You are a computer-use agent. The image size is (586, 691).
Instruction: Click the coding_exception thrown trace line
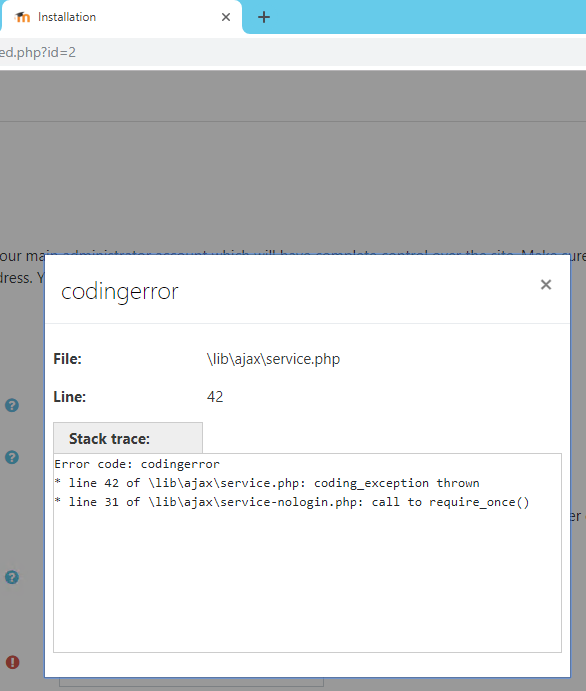coord(267,483)
